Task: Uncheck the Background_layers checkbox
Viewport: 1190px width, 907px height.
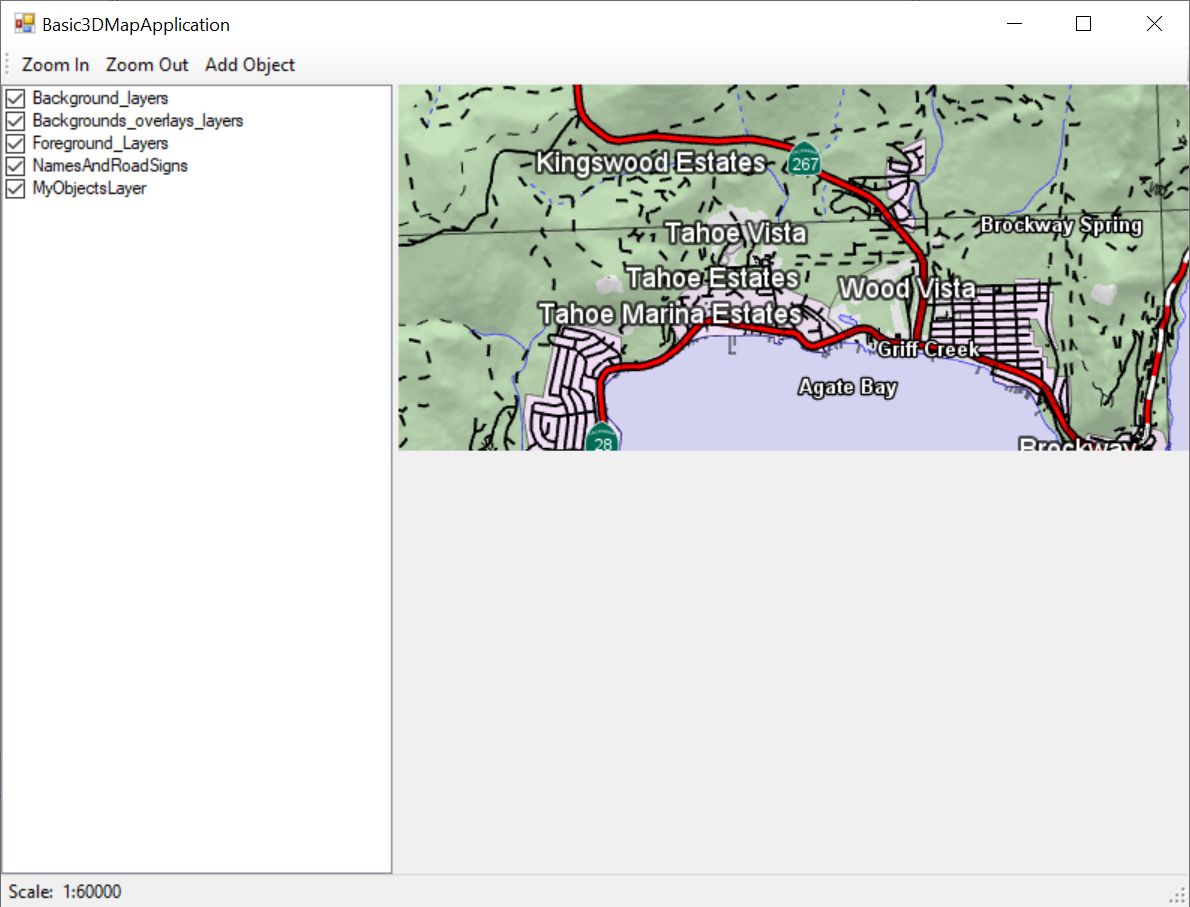Action: coord(15,98)
